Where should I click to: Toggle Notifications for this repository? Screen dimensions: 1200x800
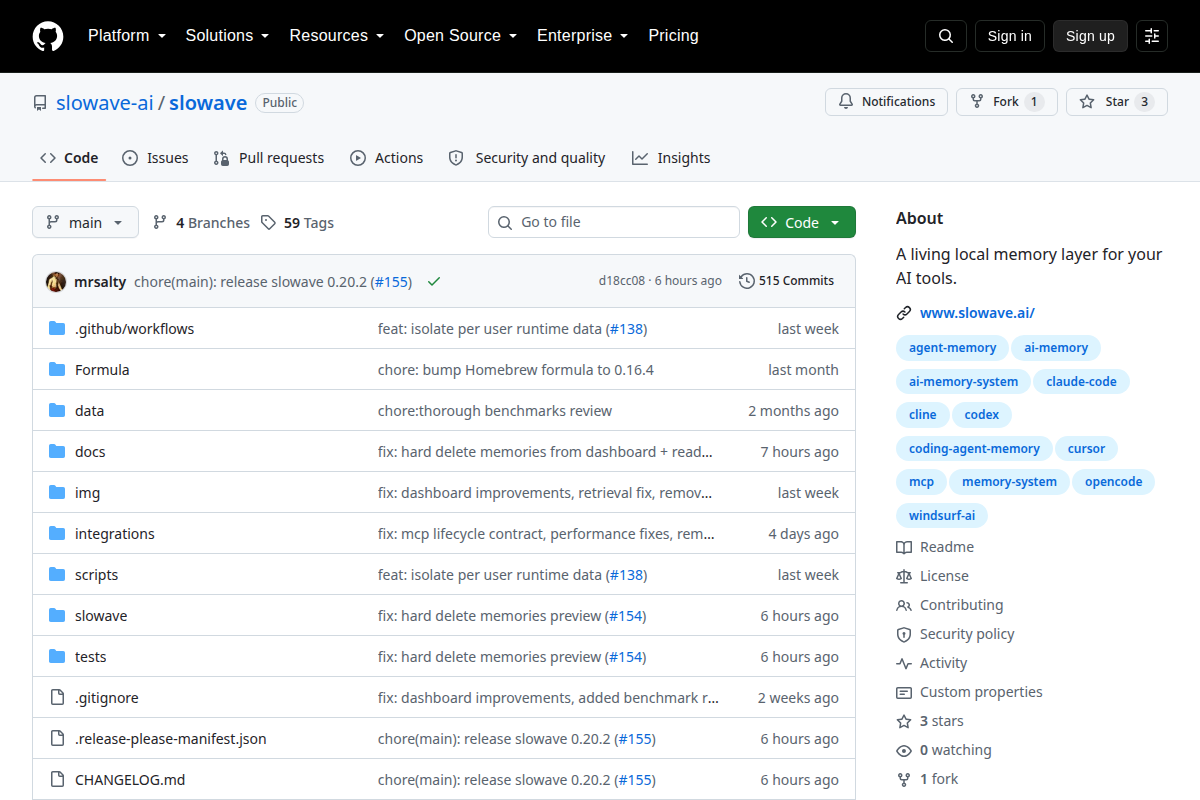click(x=886, y=102)
